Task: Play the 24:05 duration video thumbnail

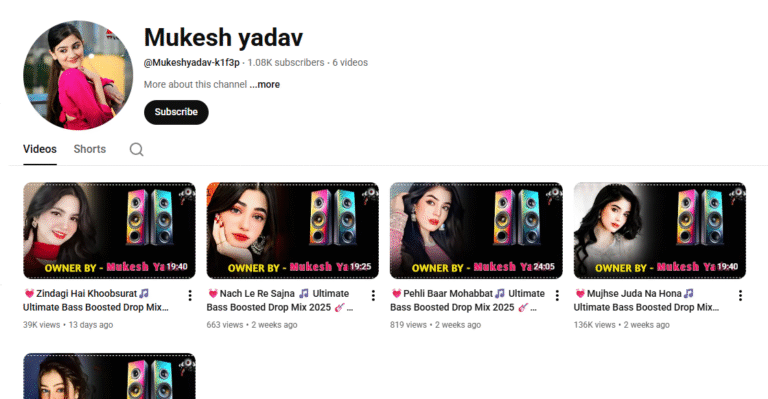Action: tap(476, 231)
